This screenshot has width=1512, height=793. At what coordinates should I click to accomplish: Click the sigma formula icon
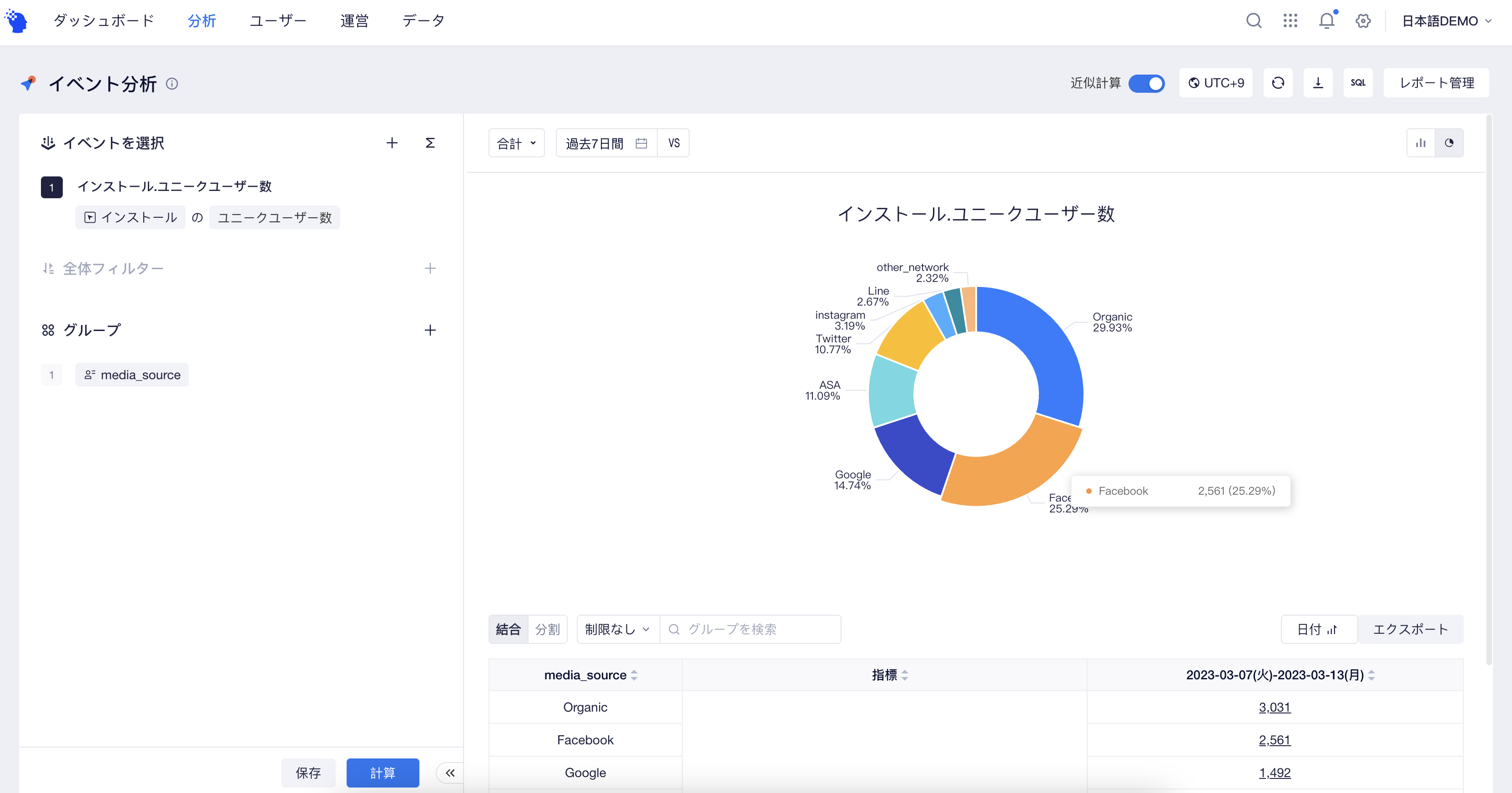[430, 143]
